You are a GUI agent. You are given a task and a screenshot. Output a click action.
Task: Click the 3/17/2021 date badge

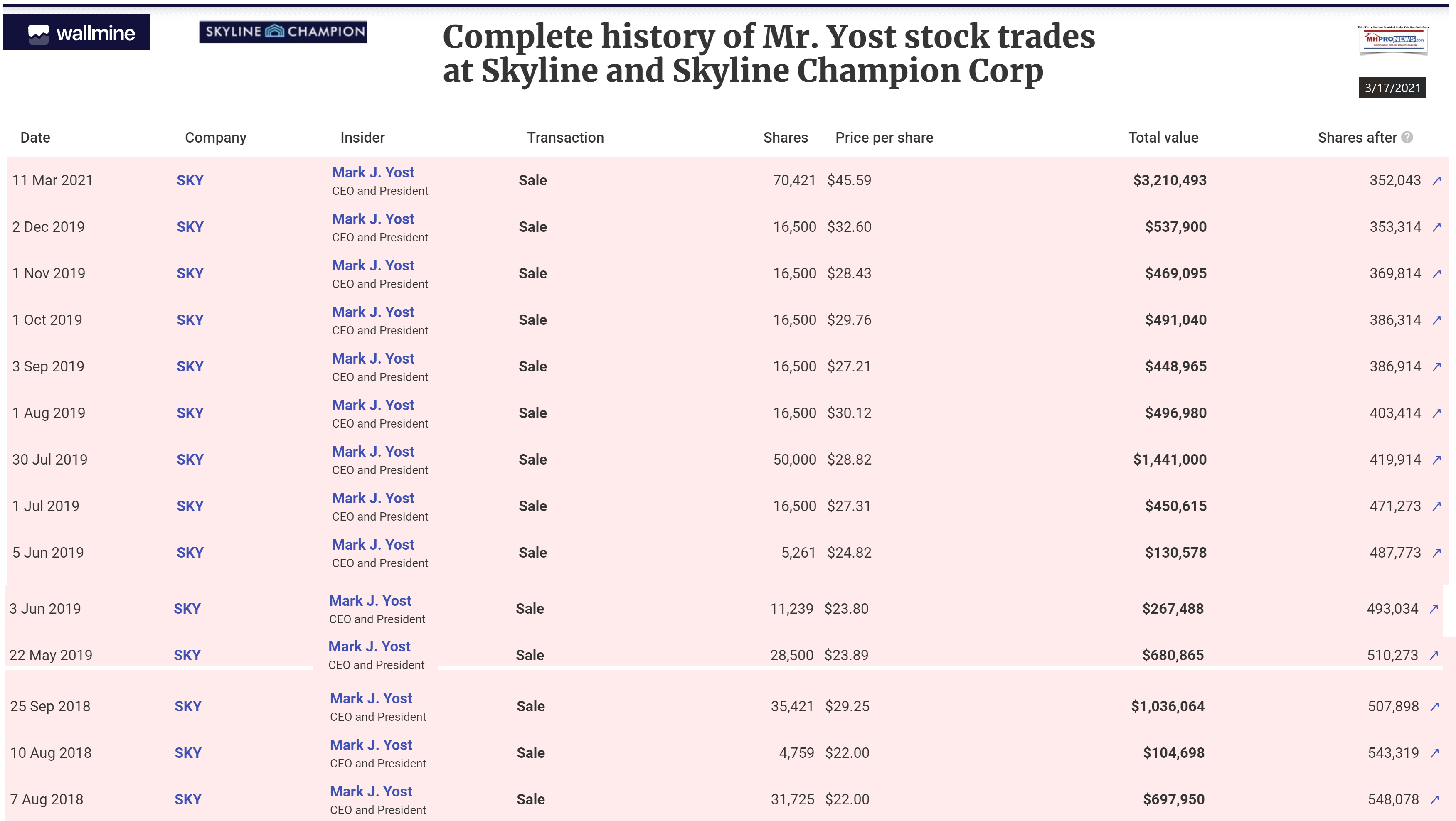1392,88
